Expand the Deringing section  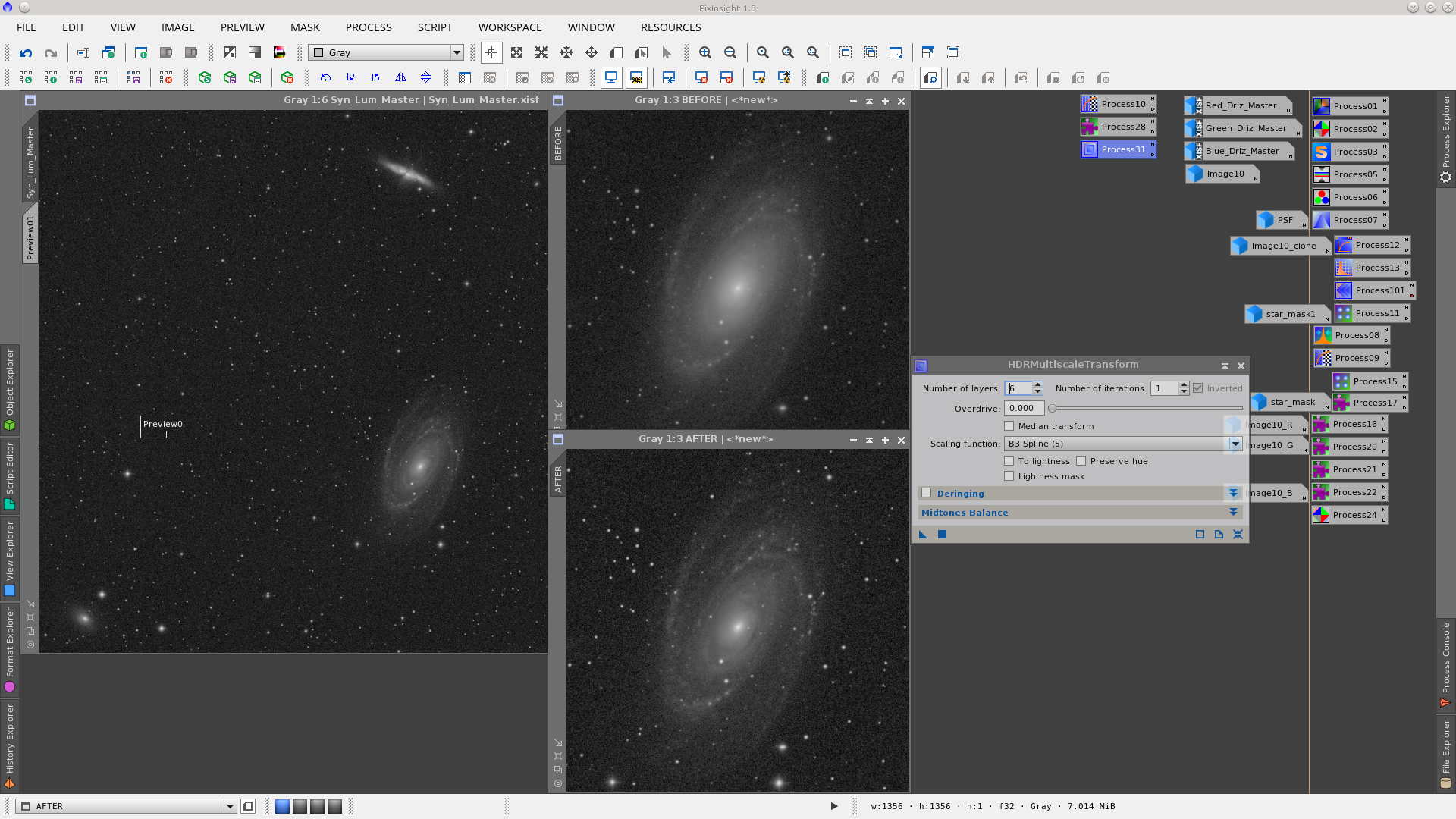[x=1234, y=493]
